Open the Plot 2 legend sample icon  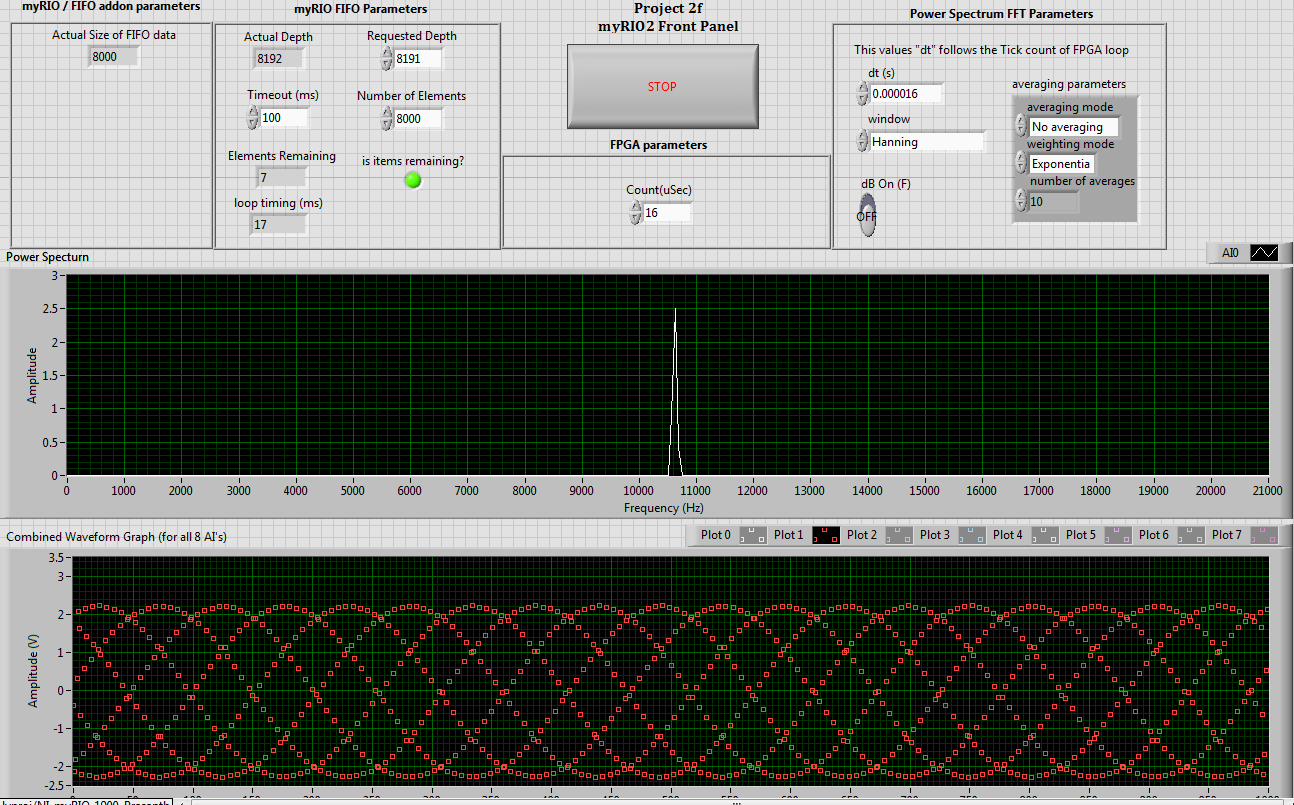click(x=899, y=535)
